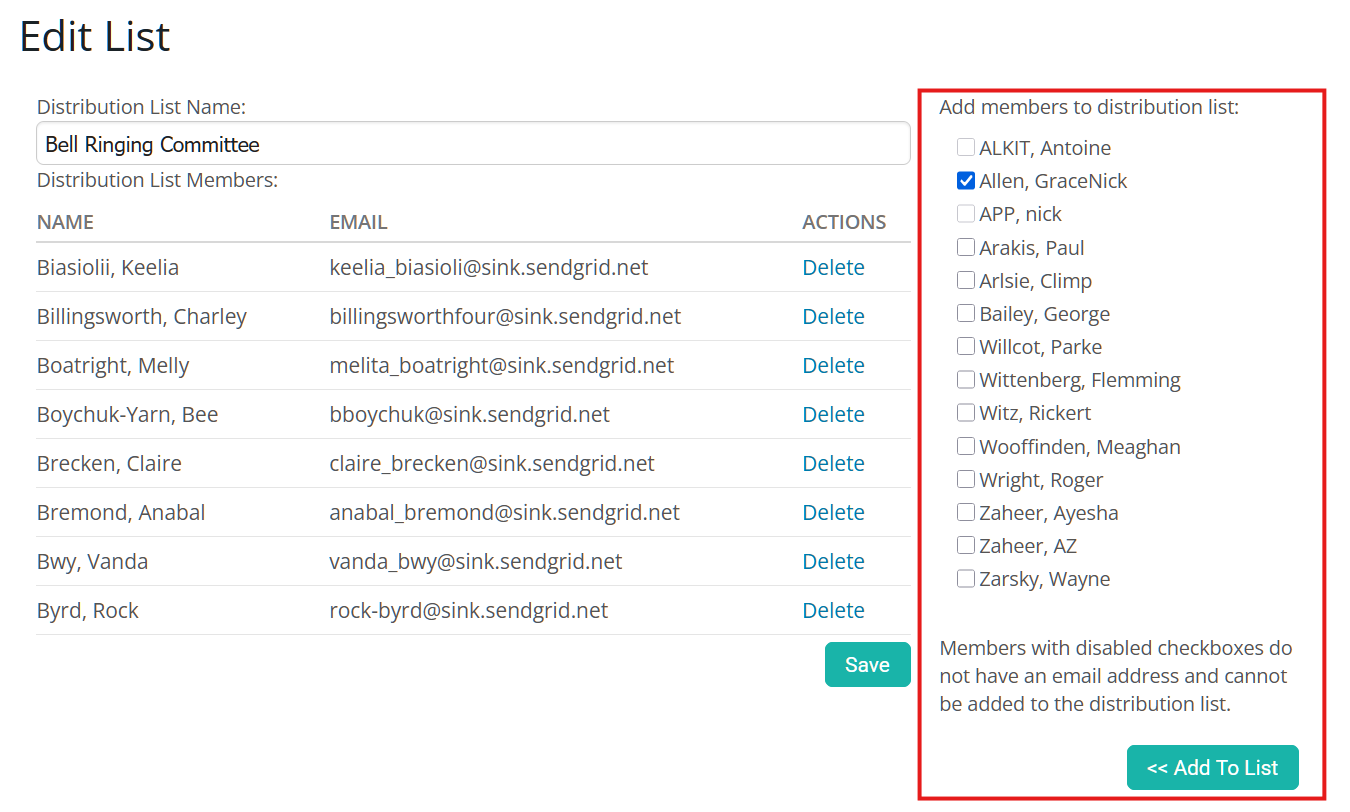
Task: Check the Arakis, Paul checkbox
Action: 966,247
